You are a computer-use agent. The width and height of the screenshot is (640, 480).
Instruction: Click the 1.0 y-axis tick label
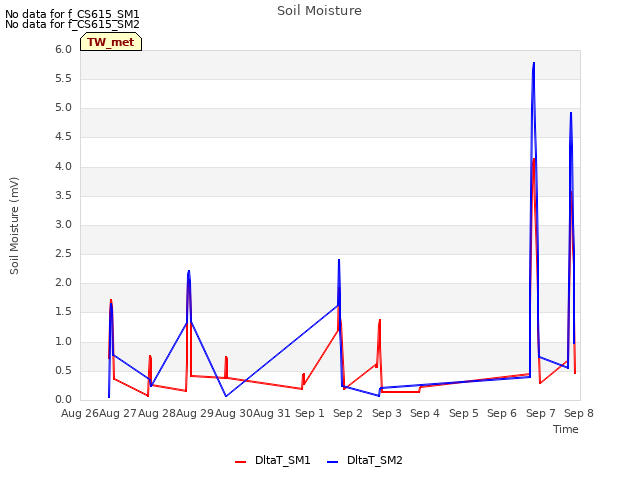pos(63,342)
